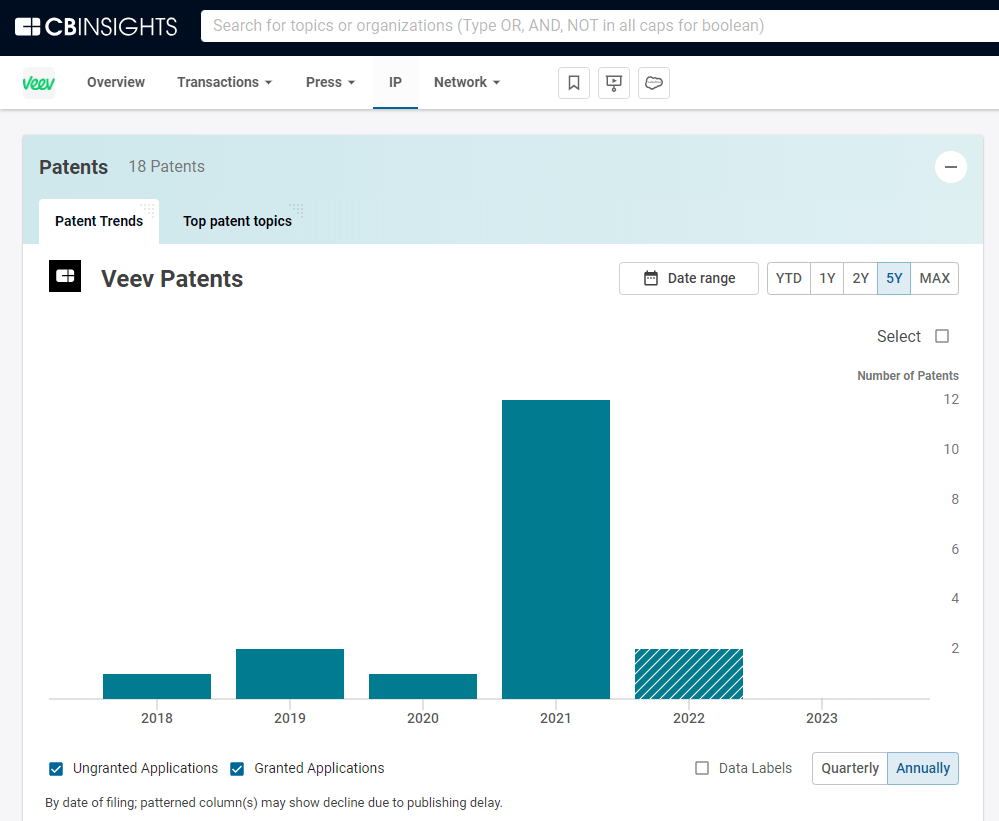Bookmark this company profile
Screen dimensions: 999x821
point(574,83)
